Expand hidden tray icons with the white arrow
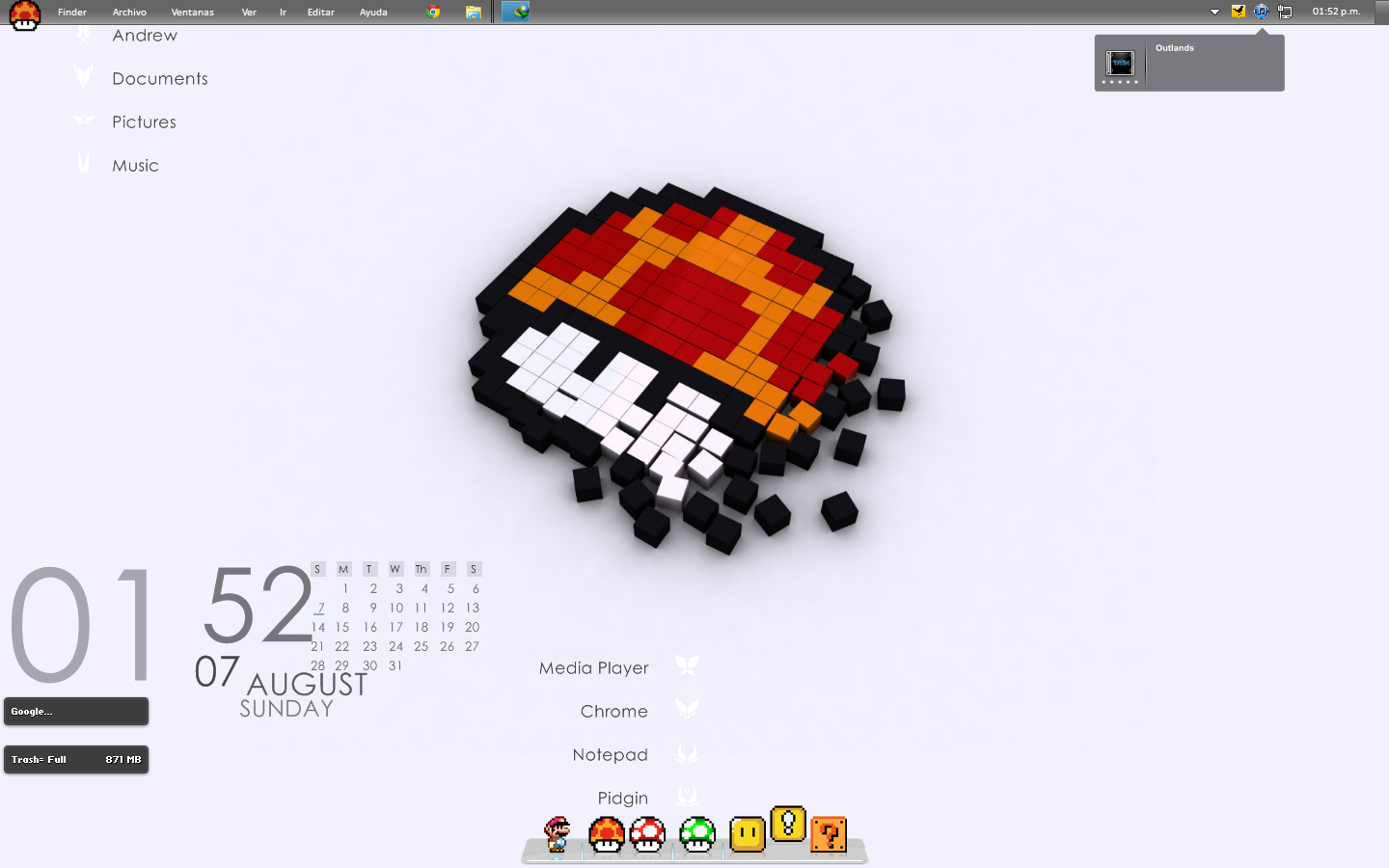 (1214, 12)
